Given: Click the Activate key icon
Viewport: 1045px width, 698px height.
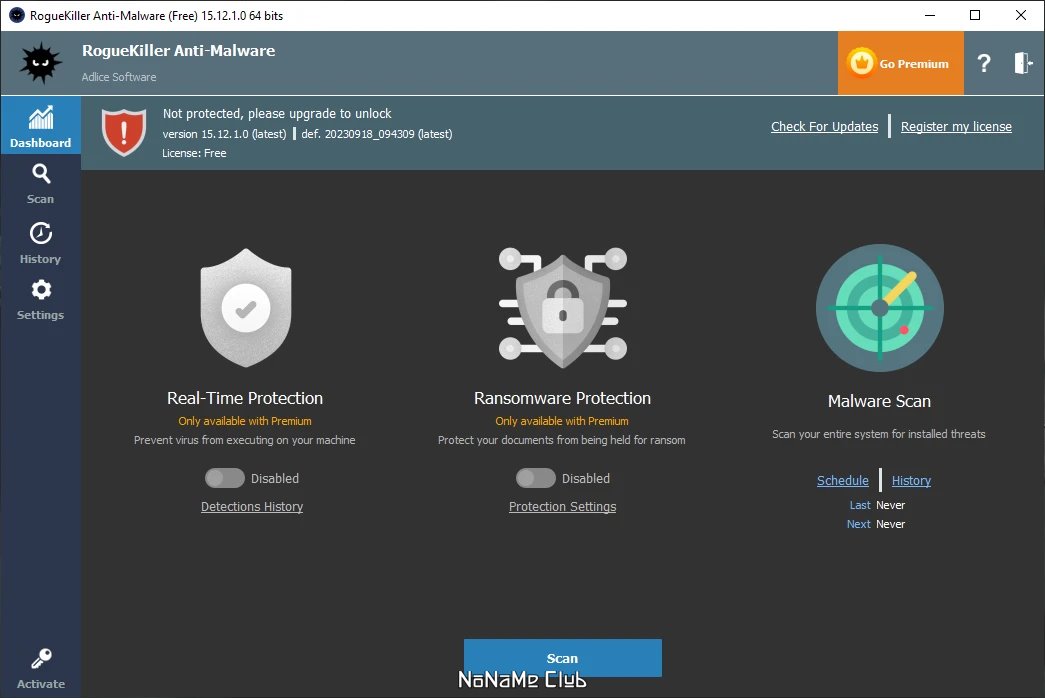Looking at the screenshot, I should 40,668.
